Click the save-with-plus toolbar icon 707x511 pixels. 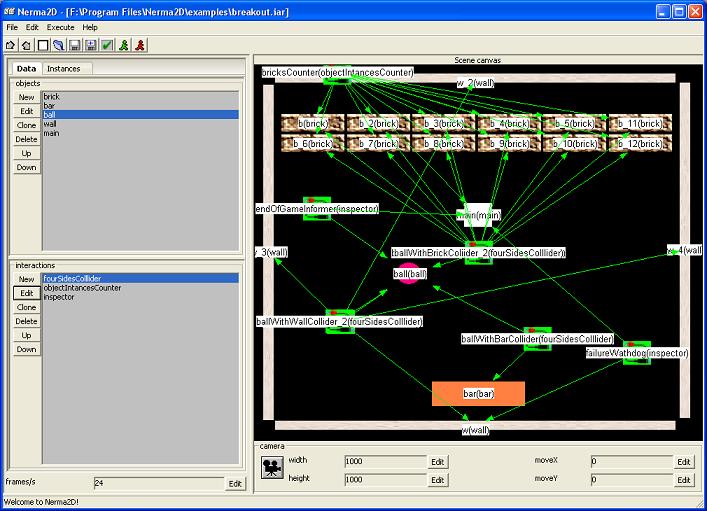(91, 45)
